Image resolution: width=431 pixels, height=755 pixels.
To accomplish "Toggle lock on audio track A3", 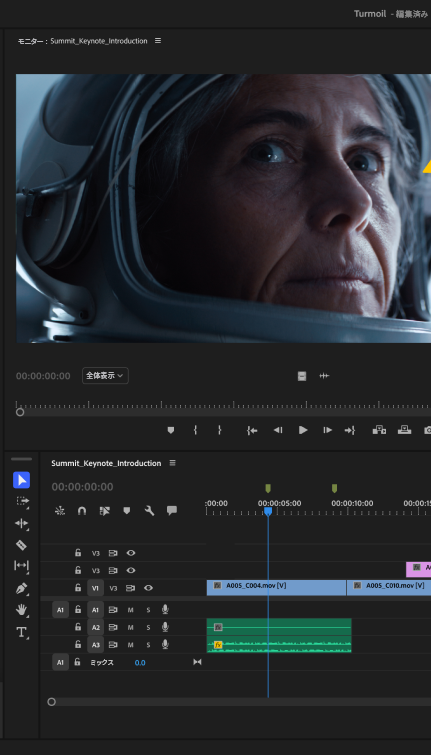I will 78,644.
